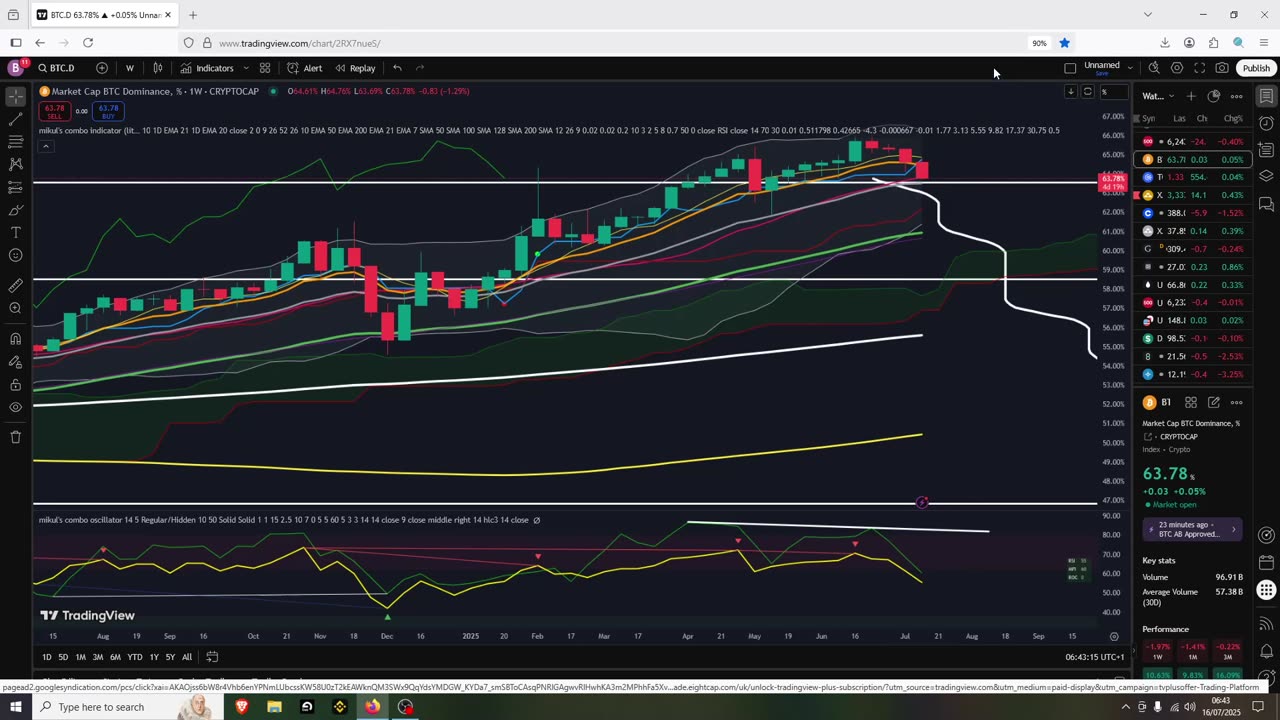Show All available chart history
1280x720 pixels.
point(187,657)
